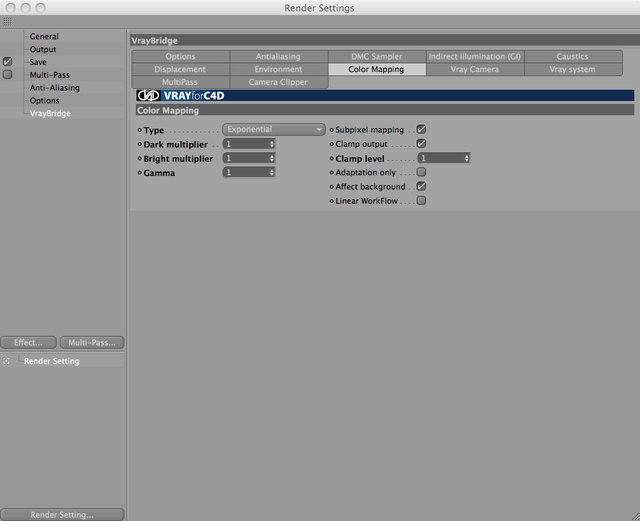
Task: Click the Bright multiplier animation circle marker
Action: click(x=140, y=158)
